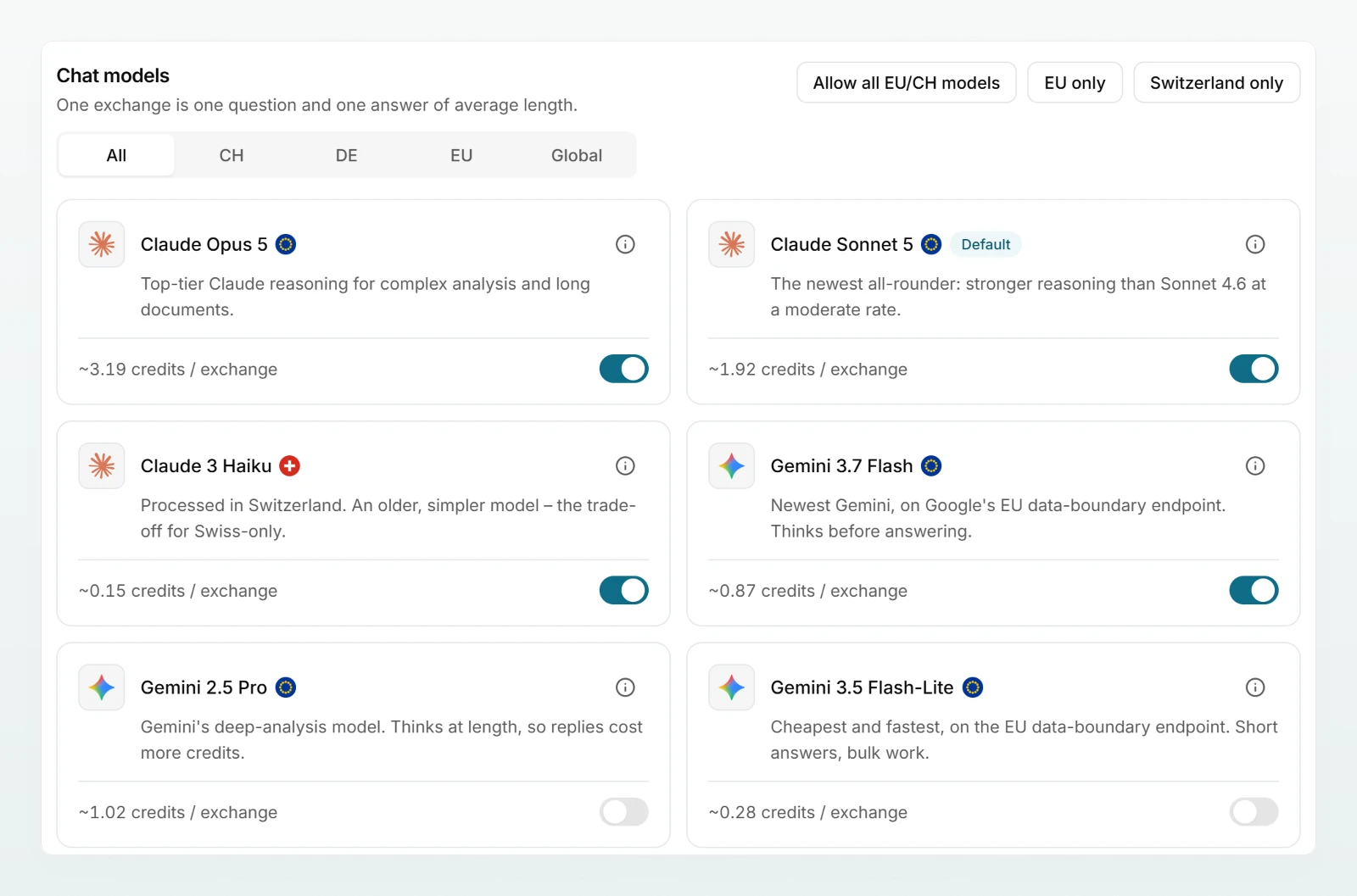Click the Claude Opus 5 model name

204,244
